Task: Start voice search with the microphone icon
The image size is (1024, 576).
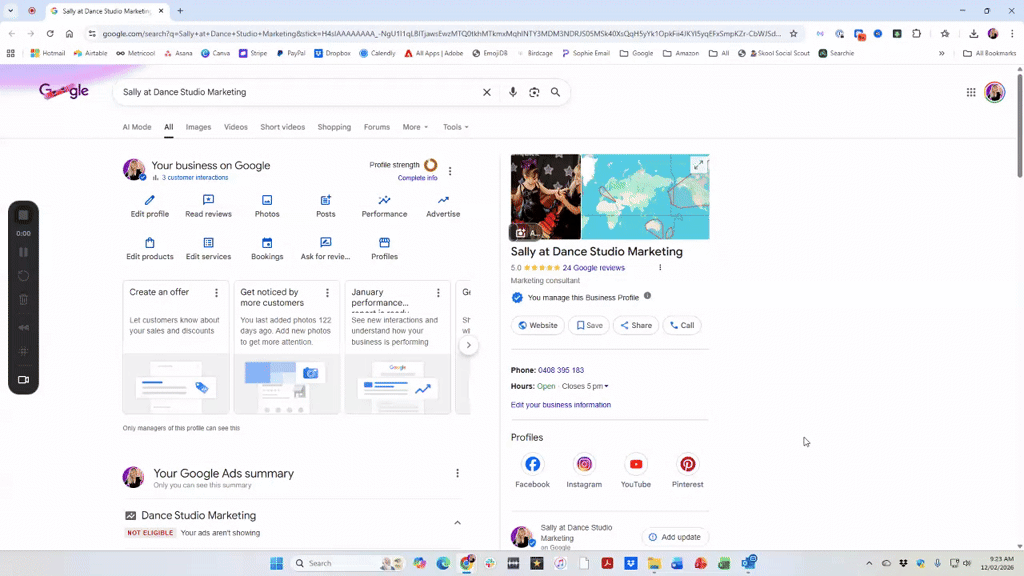Action: pyautogui.click(x=512, y=91)
